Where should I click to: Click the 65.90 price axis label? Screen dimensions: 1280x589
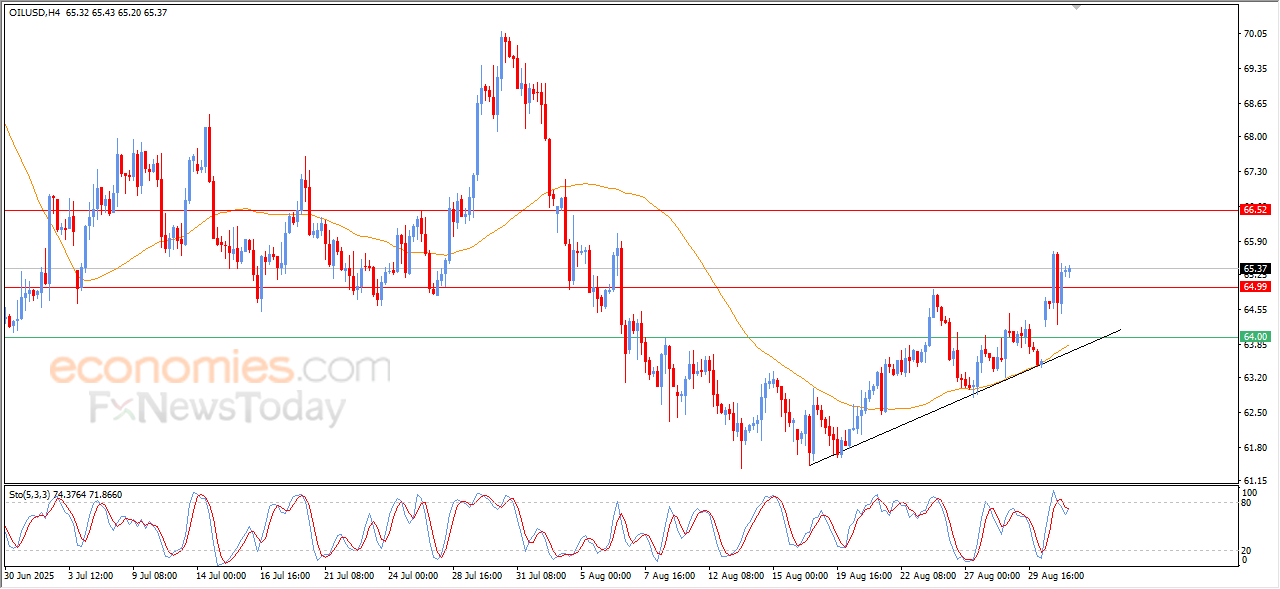coord(1257,242)
